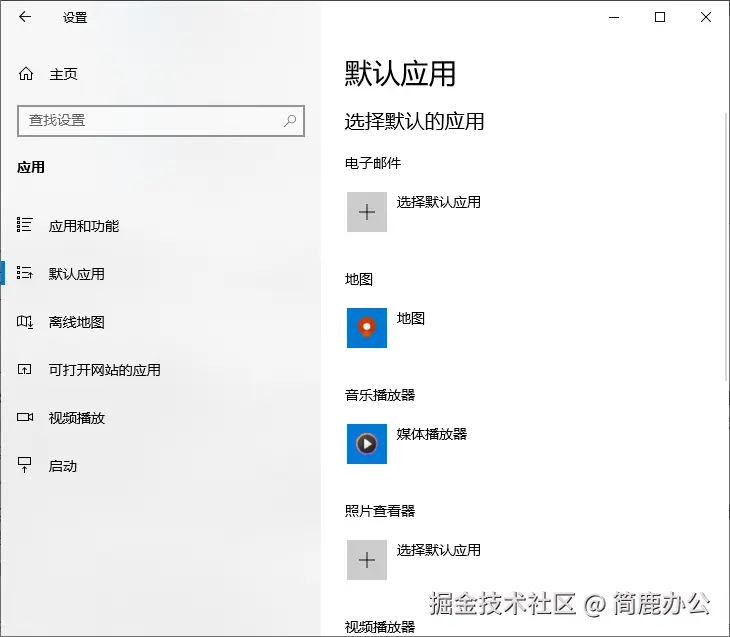Go to 主页 home icon
Image resolution: width=730 pixels, height=637 pixels.
click(26, 74)
